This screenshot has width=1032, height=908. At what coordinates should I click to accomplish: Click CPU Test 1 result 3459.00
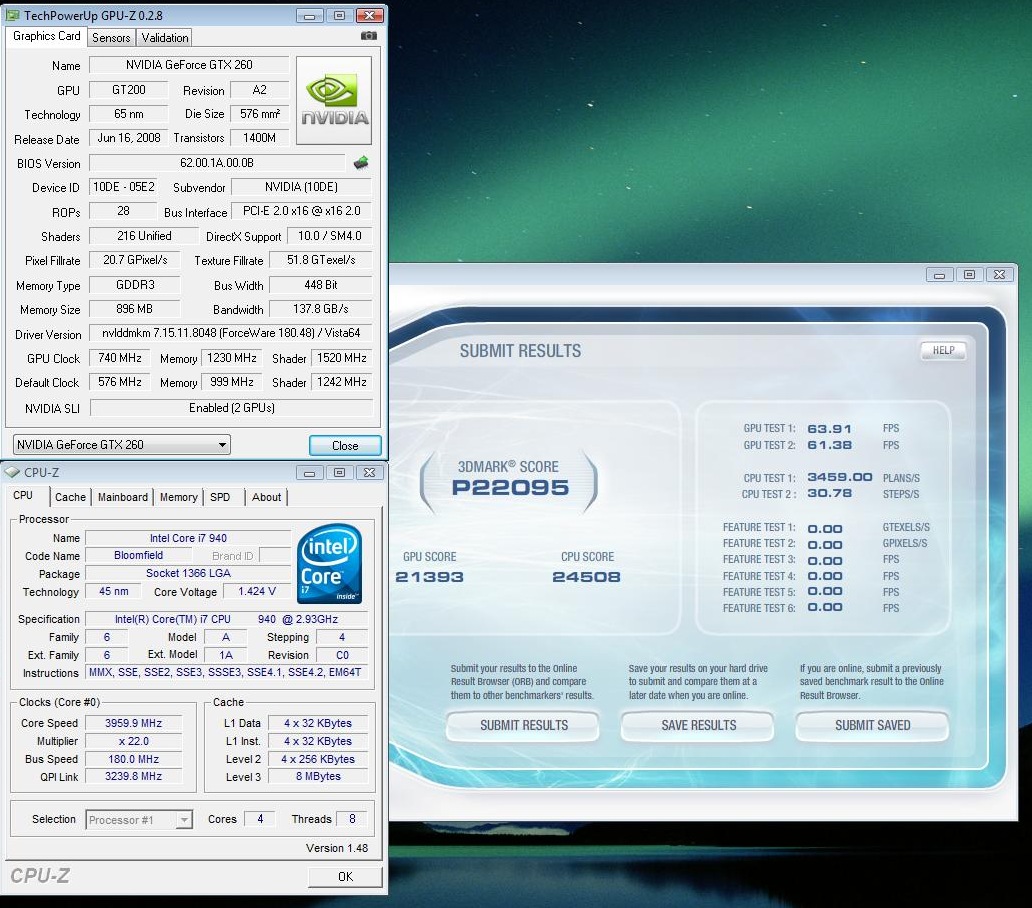840,477
